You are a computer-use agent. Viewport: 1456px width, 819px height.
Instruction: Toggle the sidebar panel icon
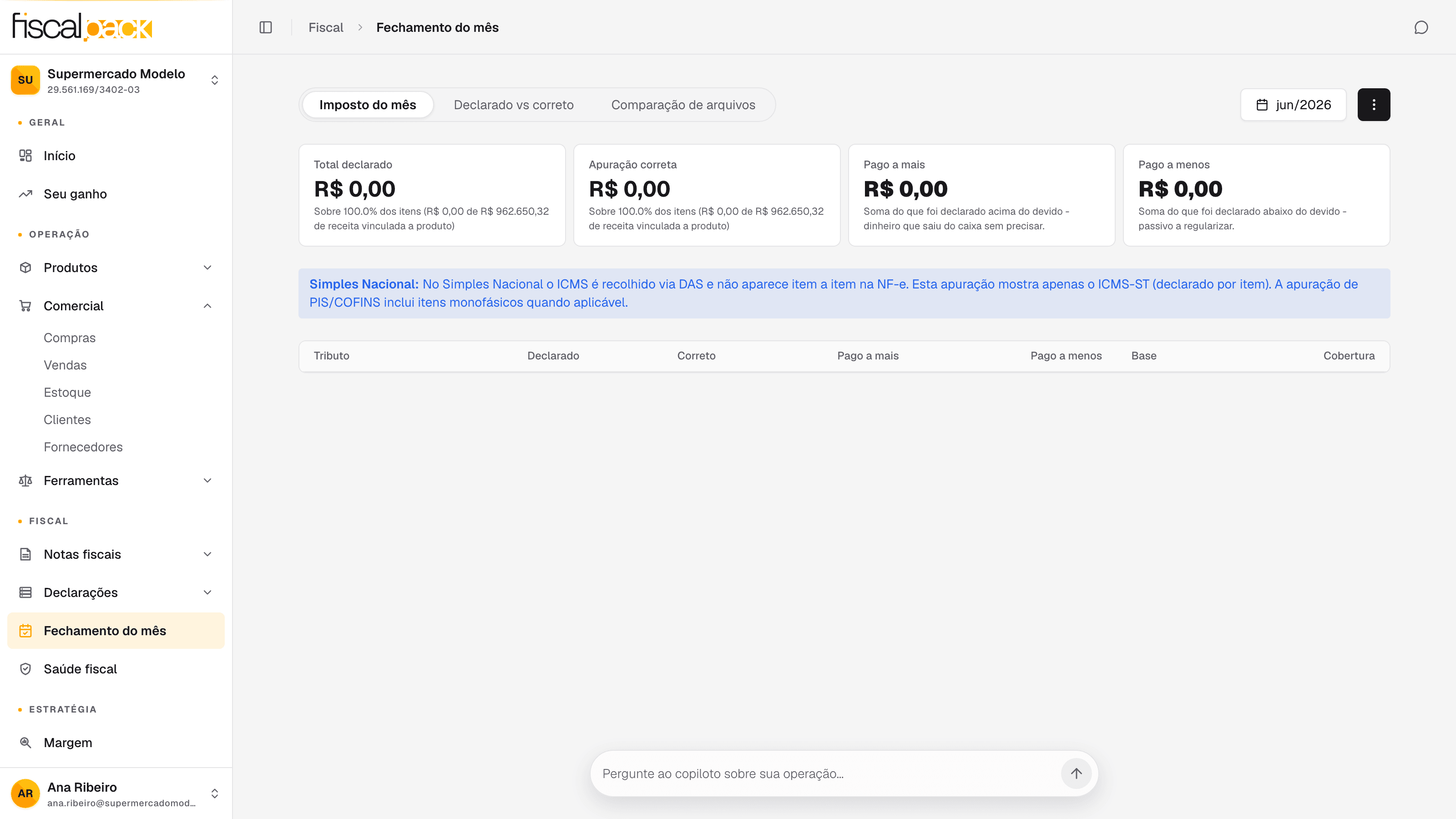(266, 27)
